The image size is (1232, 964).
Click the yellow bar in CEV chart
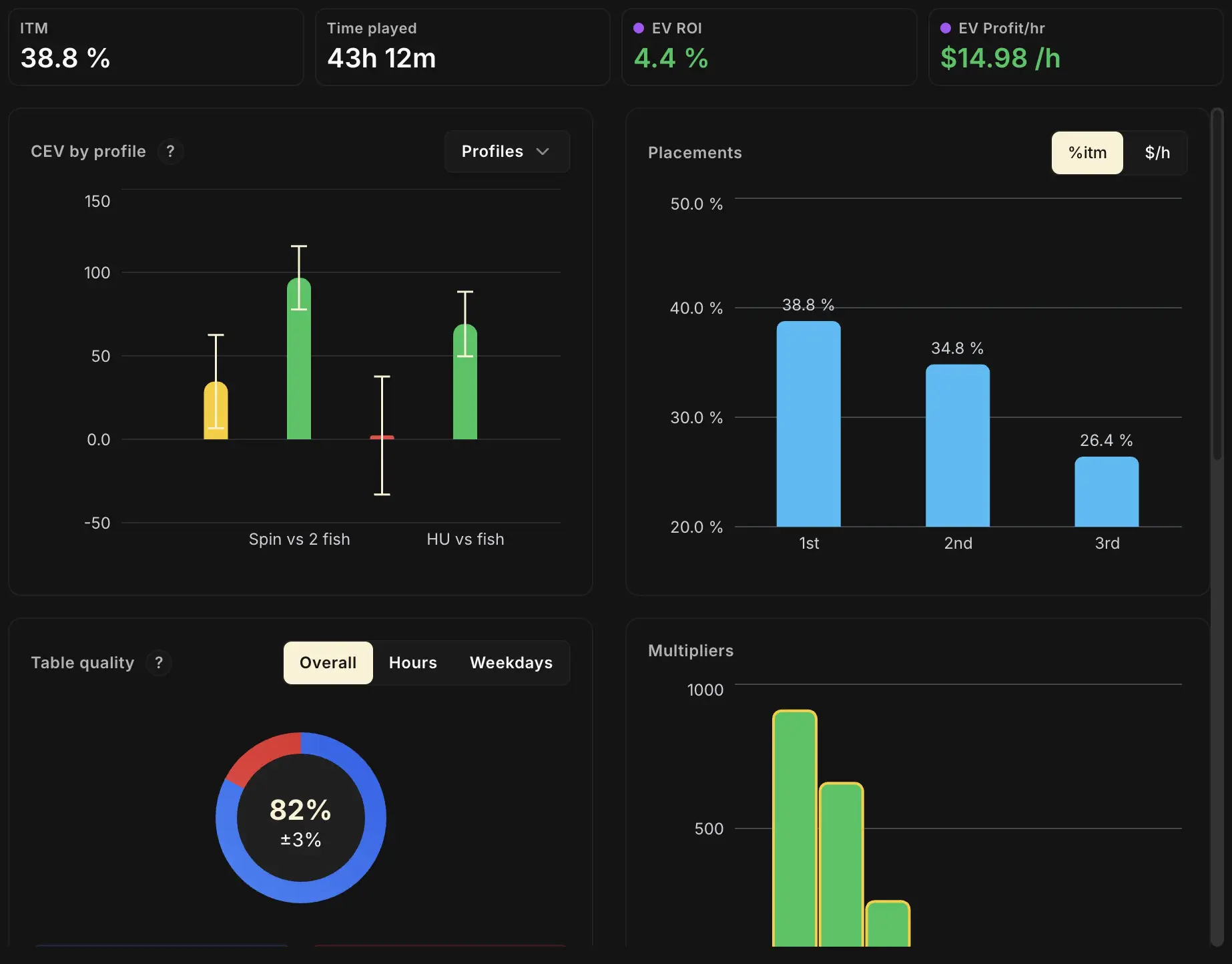(216, 411)
